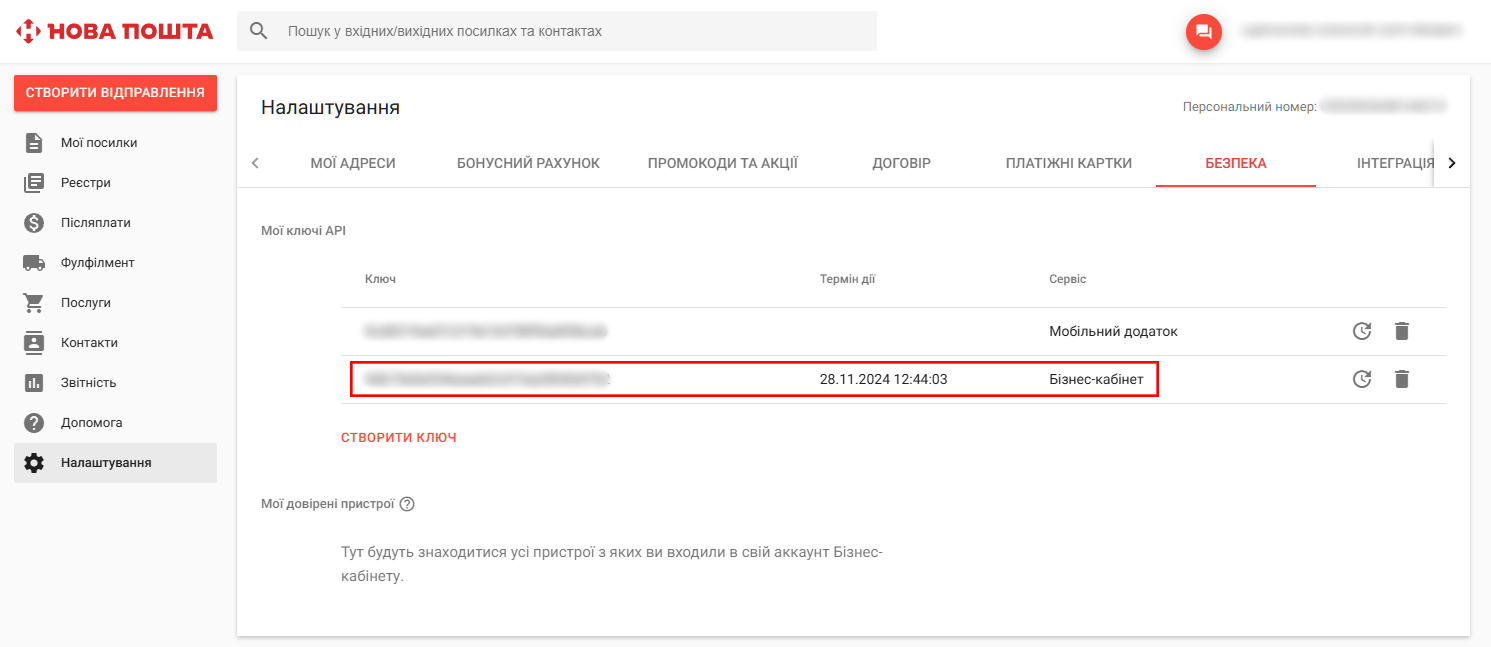Click the Фулфілмент truck icon

[x=34, y=263]
